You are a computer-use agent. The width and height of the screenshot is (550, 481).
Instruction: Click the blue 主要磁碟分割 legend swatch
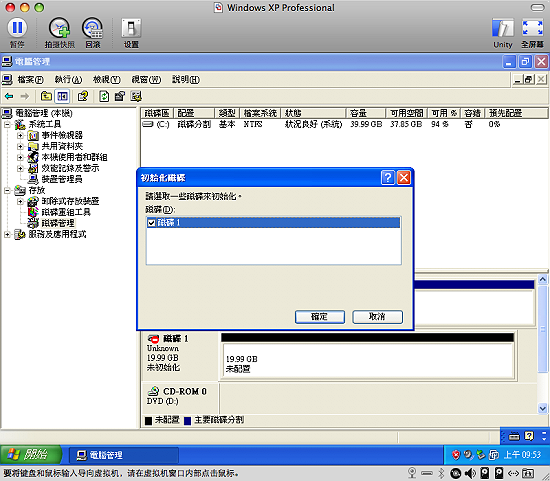[x=188, y=420]
